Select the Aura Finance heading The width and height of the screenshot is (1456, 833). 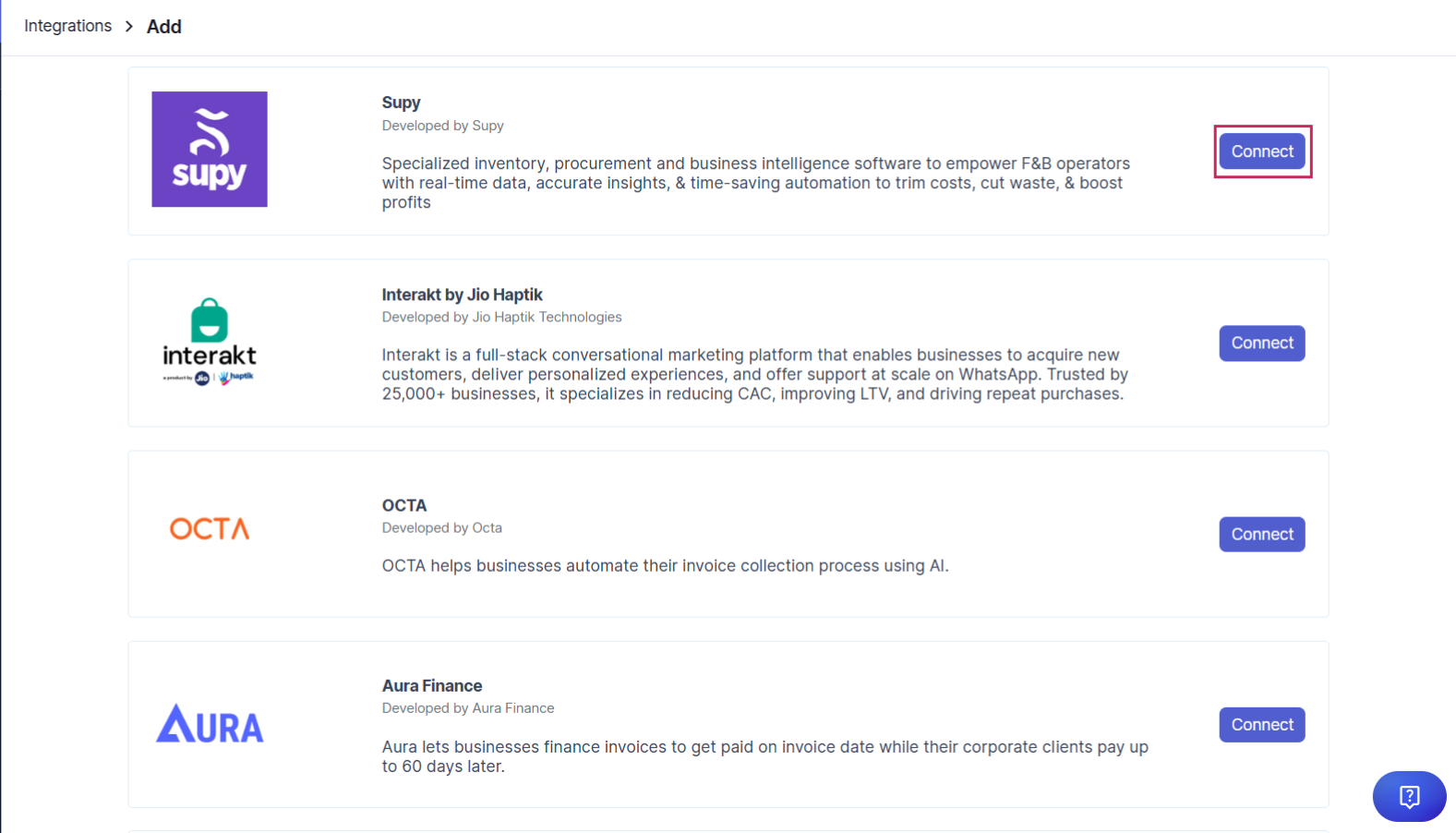coord(432,685)
